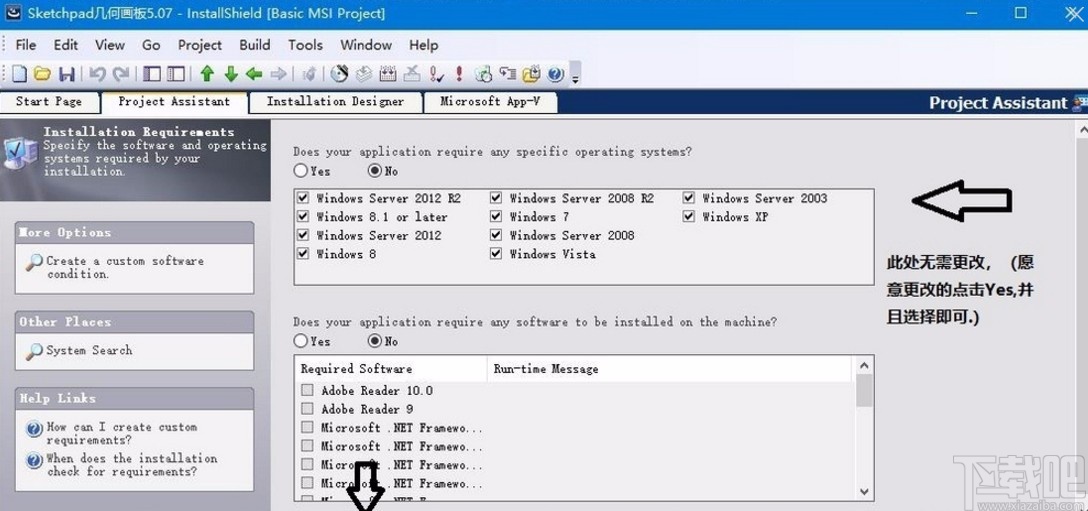The image size is (1088, 511).
Task: Click the gray forward arrow icon
Action: (x=278, y=74)
